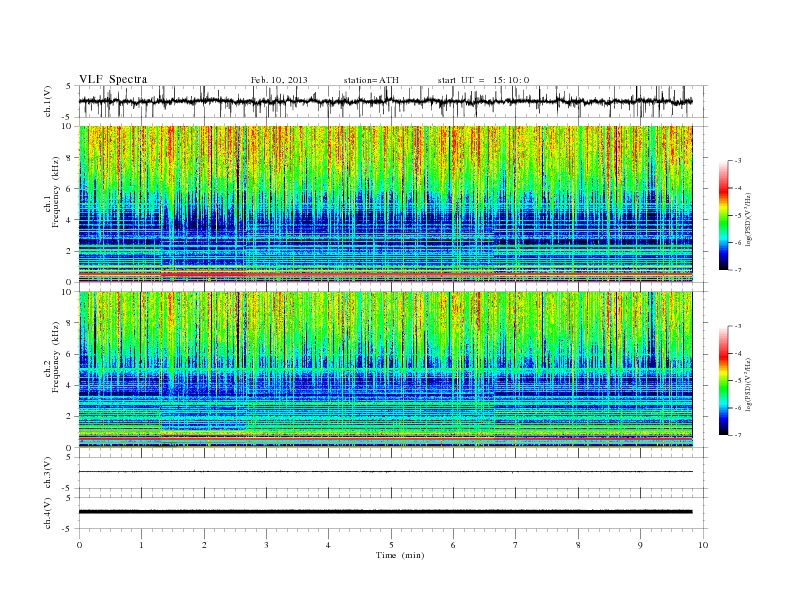Click the "ch.3(V)" axis label

click(48, 473)
